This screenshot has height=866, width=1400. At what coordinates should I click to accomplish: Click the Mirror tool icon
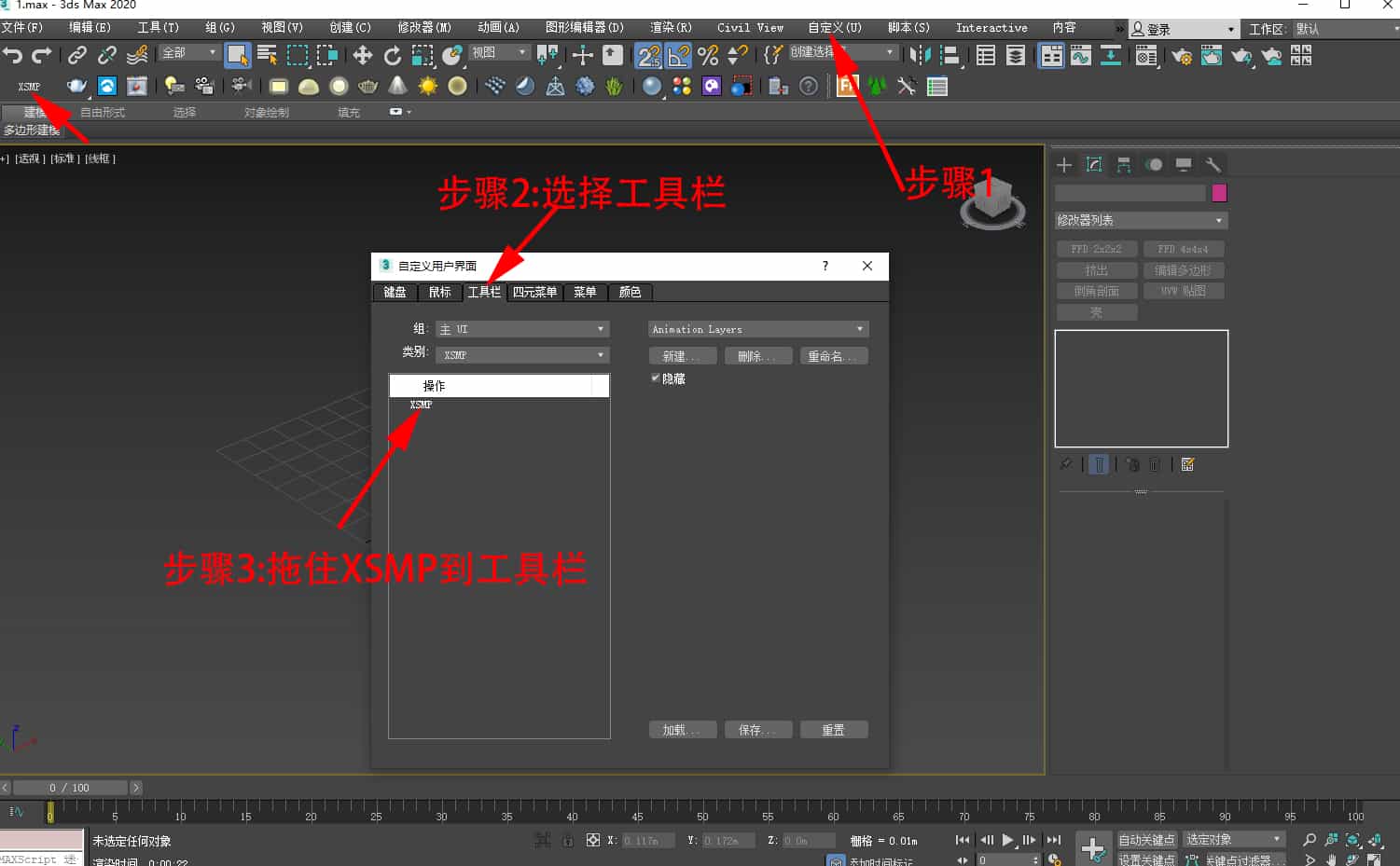920,56
